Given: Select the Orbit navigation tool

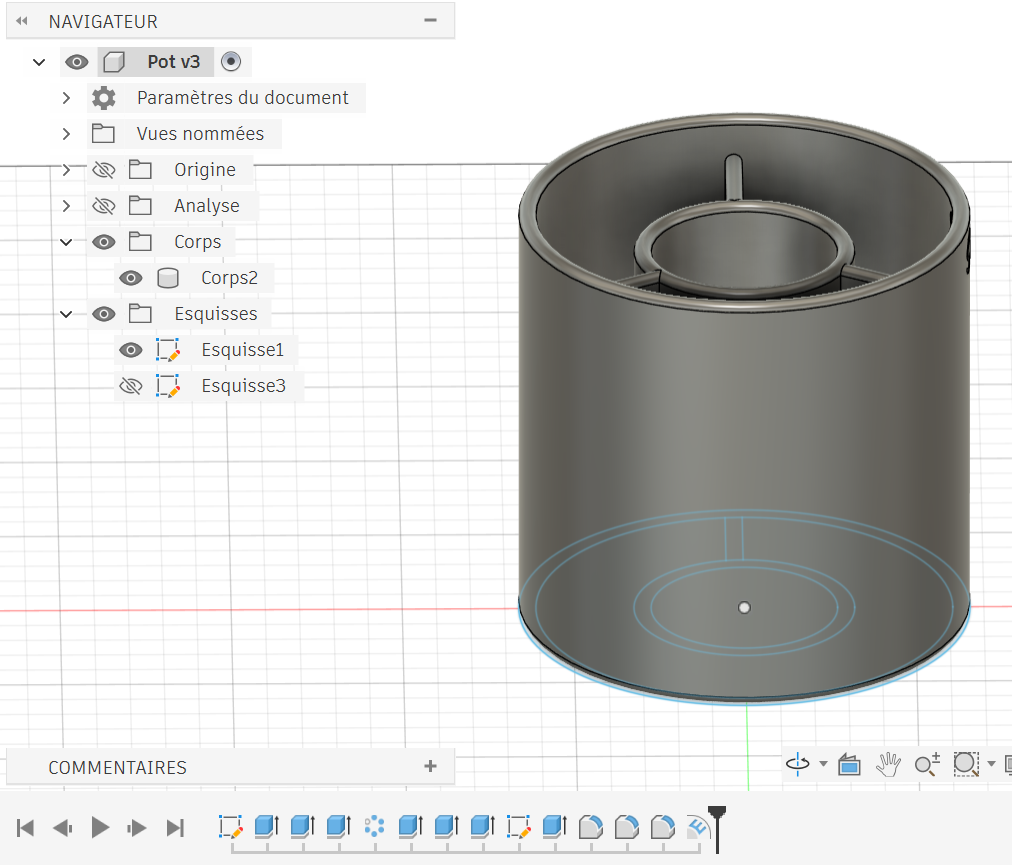Looking at the screenshot, I should 798,765.
